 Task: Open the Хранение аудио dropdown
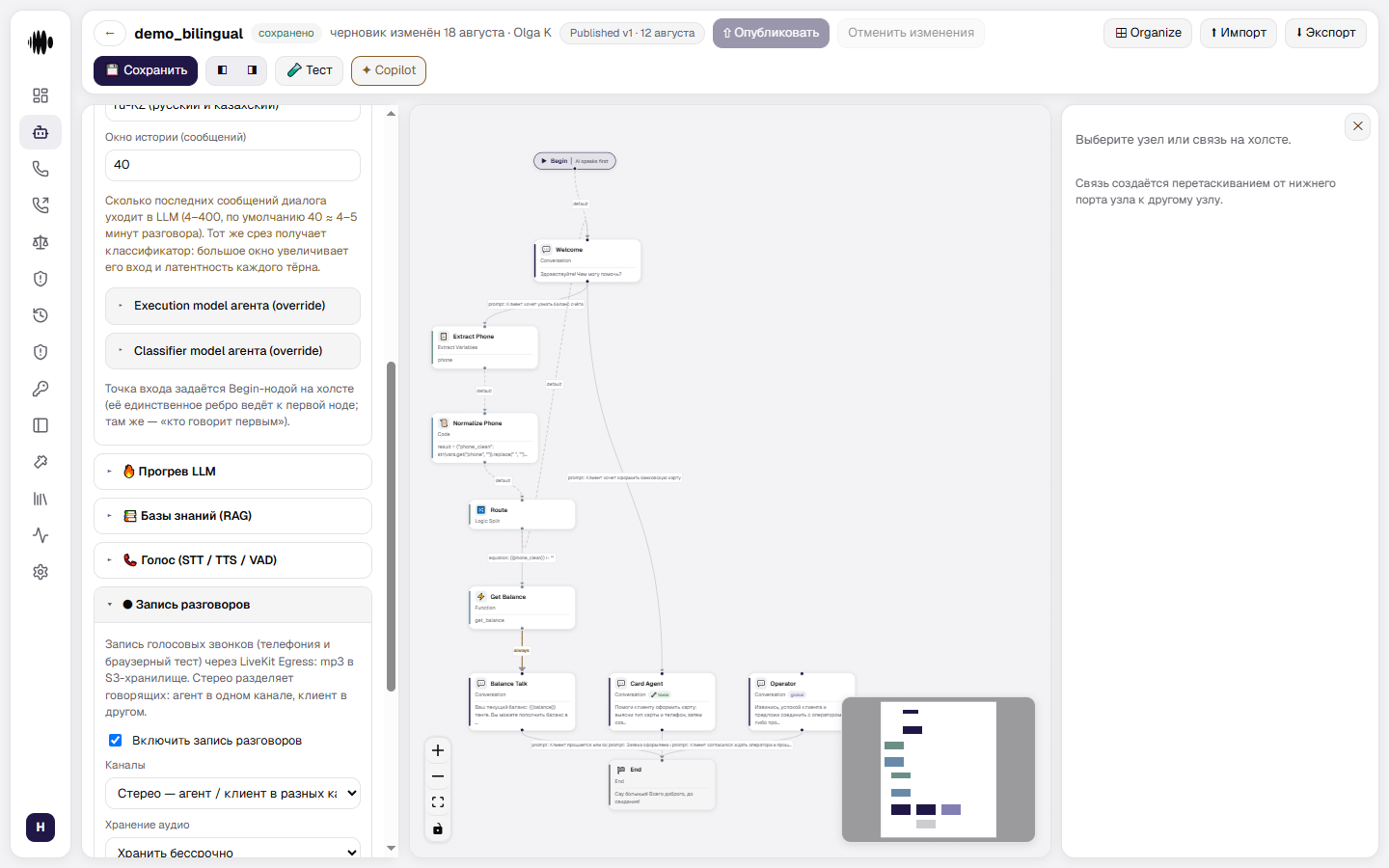[232, 851]
